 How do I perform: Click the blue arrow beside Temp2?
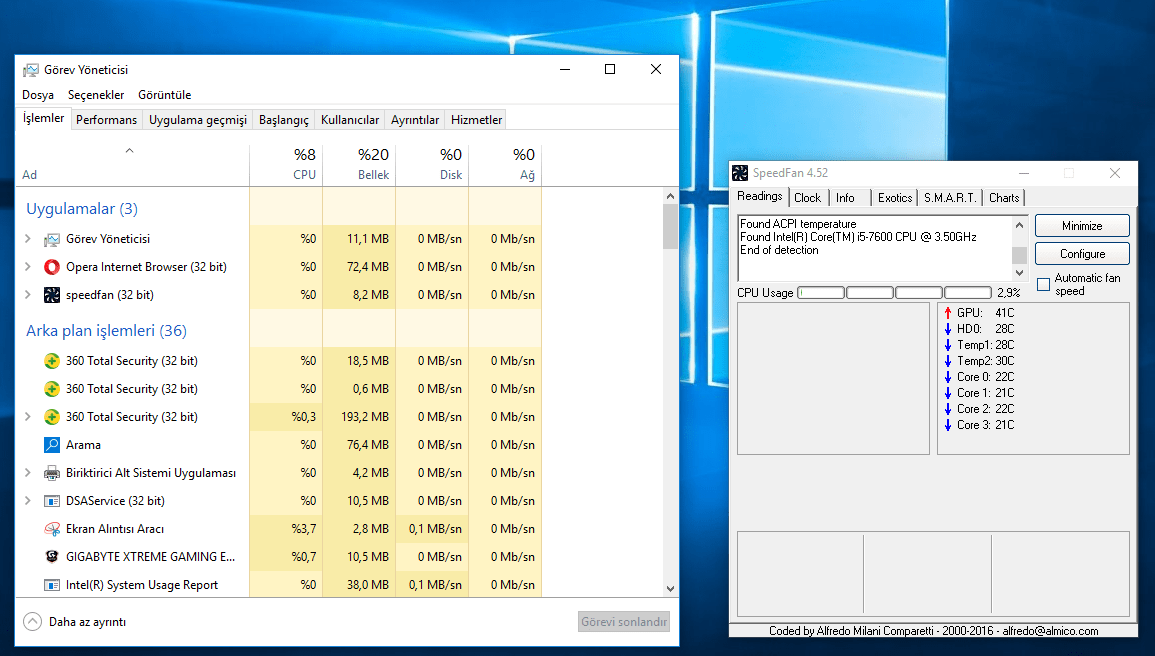[x=948, y=361]
